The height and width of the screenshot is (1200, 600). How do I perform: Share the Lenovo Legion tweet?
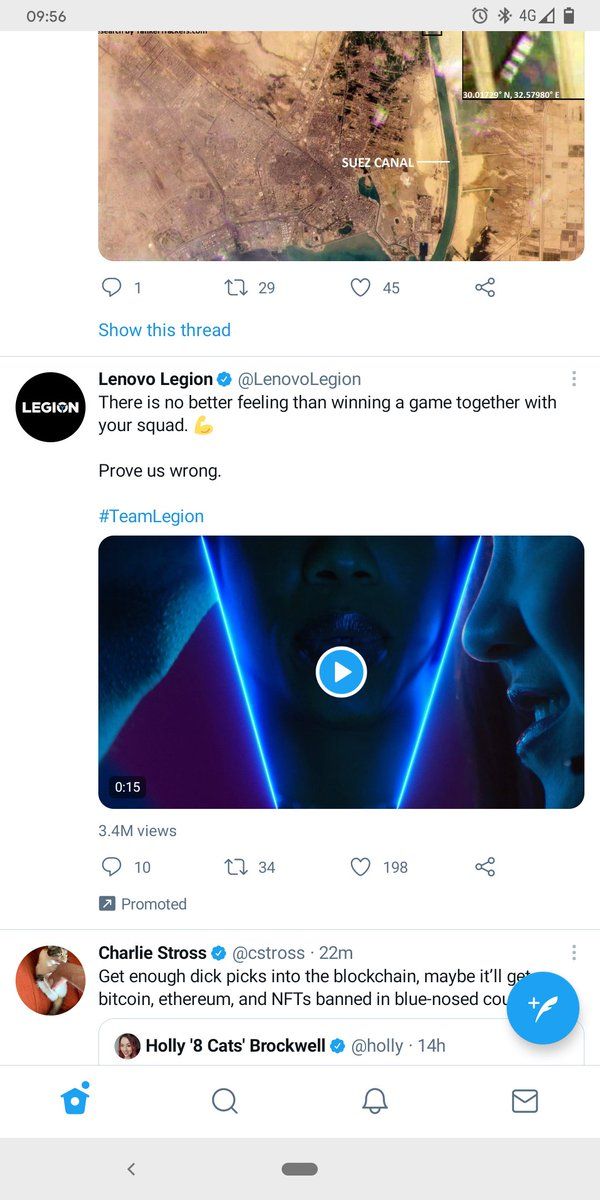485,867
